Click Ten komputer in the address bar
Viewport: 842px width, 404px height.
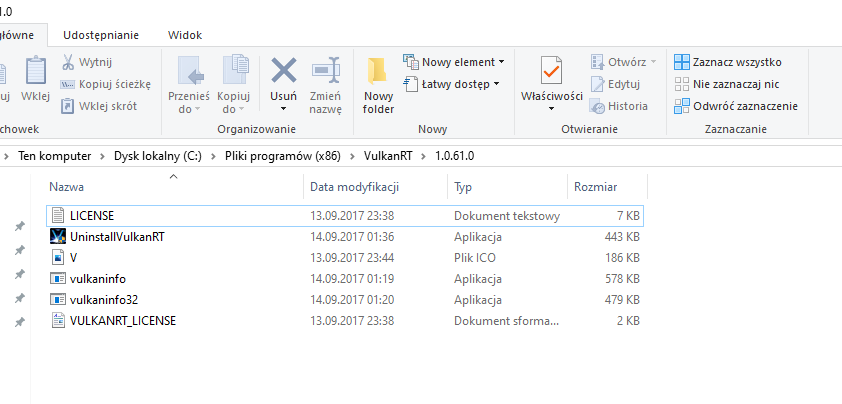(54, 156)
